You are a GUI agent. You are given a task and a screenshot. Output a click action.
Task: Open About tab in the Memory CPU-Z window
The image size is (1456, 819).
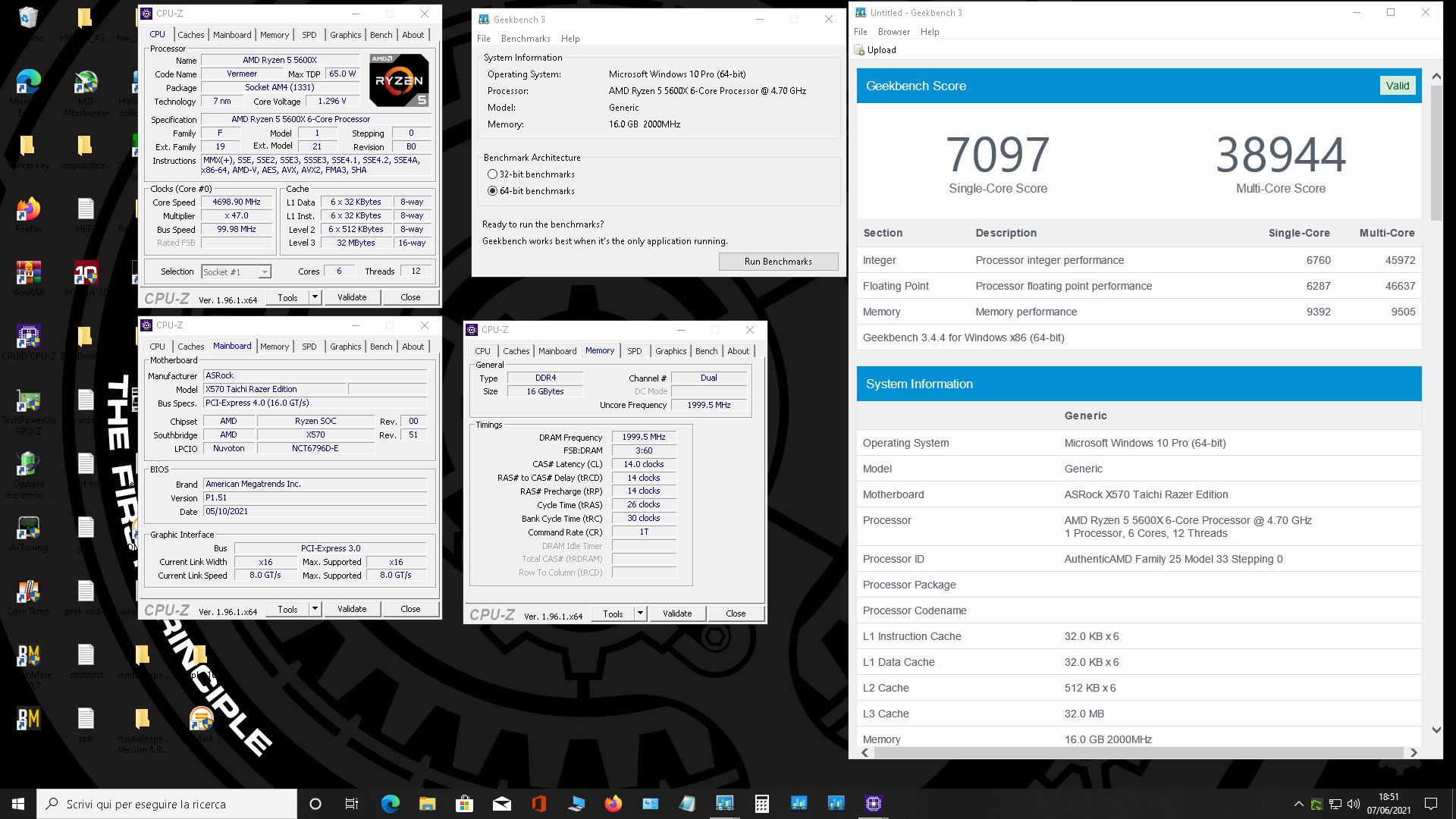(x=739, y=351)
